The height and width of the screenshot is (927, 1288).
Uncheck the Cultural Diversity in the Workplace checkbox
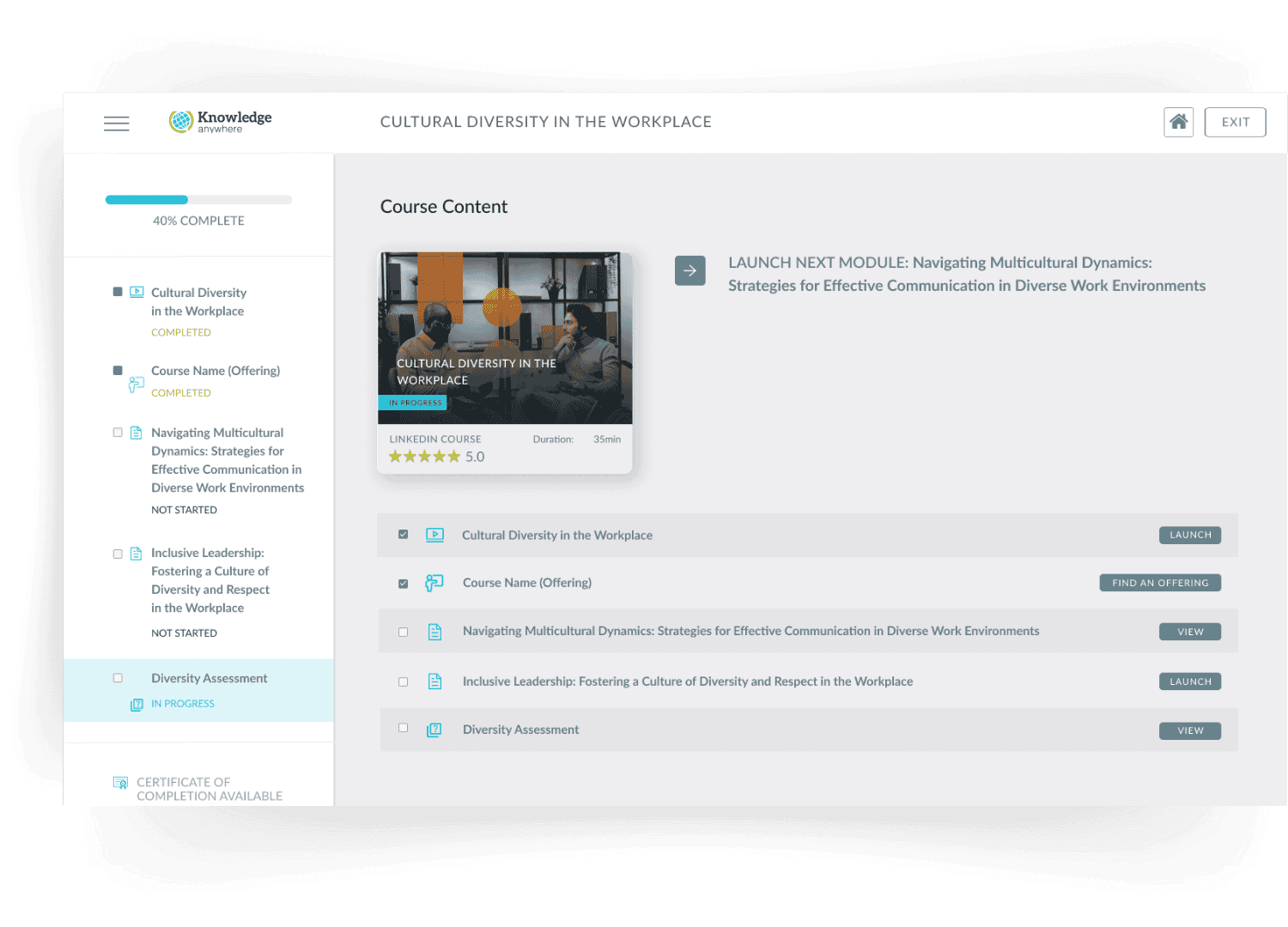403,534
